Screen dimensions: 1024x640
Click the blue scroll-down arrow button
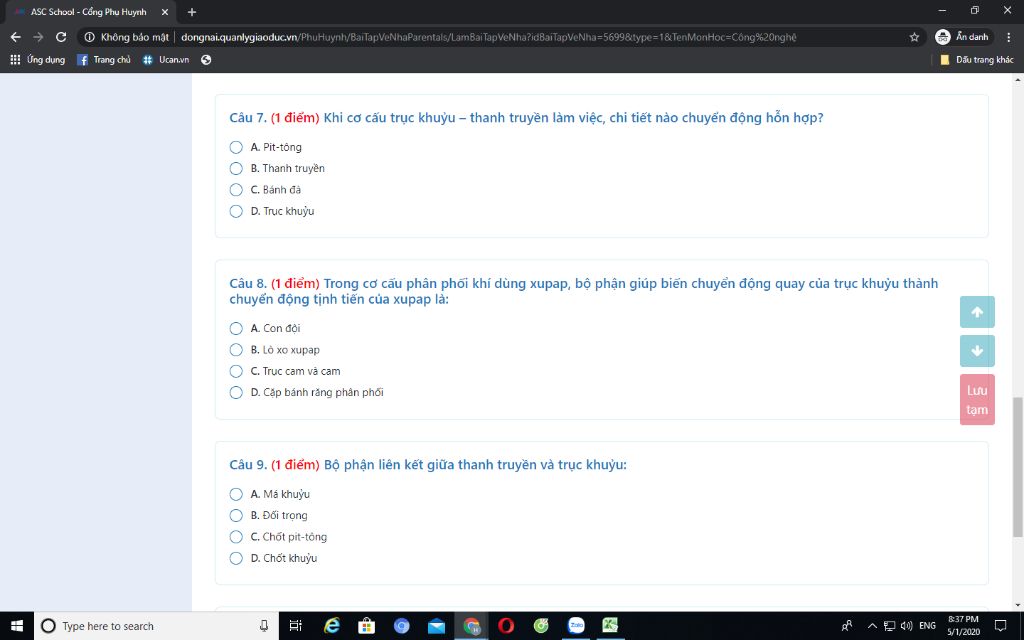pos(977,351)
